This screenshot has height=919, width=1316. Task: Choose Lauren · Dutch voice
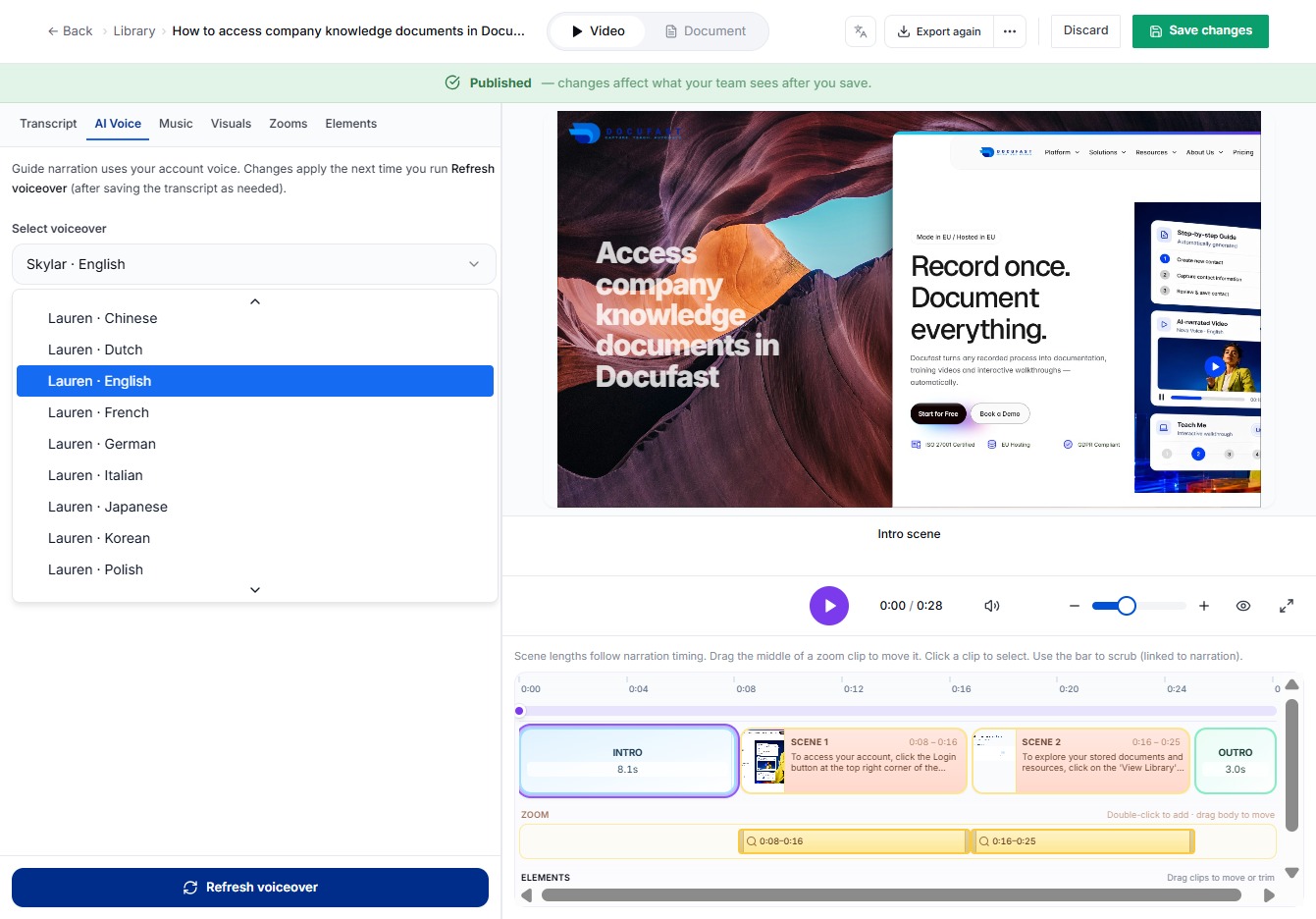(x=255, y=350)
